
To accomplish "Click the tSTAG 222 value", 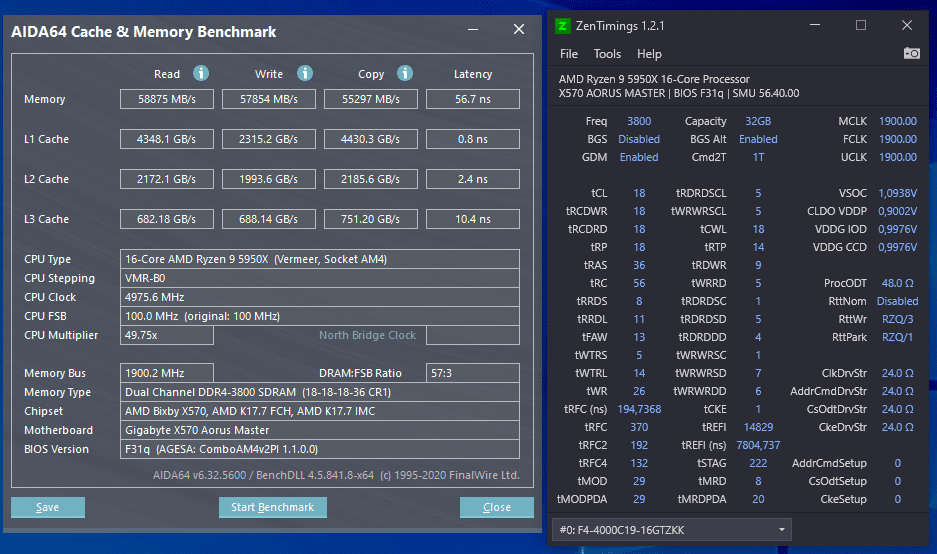I will click(x=758, y=463).
